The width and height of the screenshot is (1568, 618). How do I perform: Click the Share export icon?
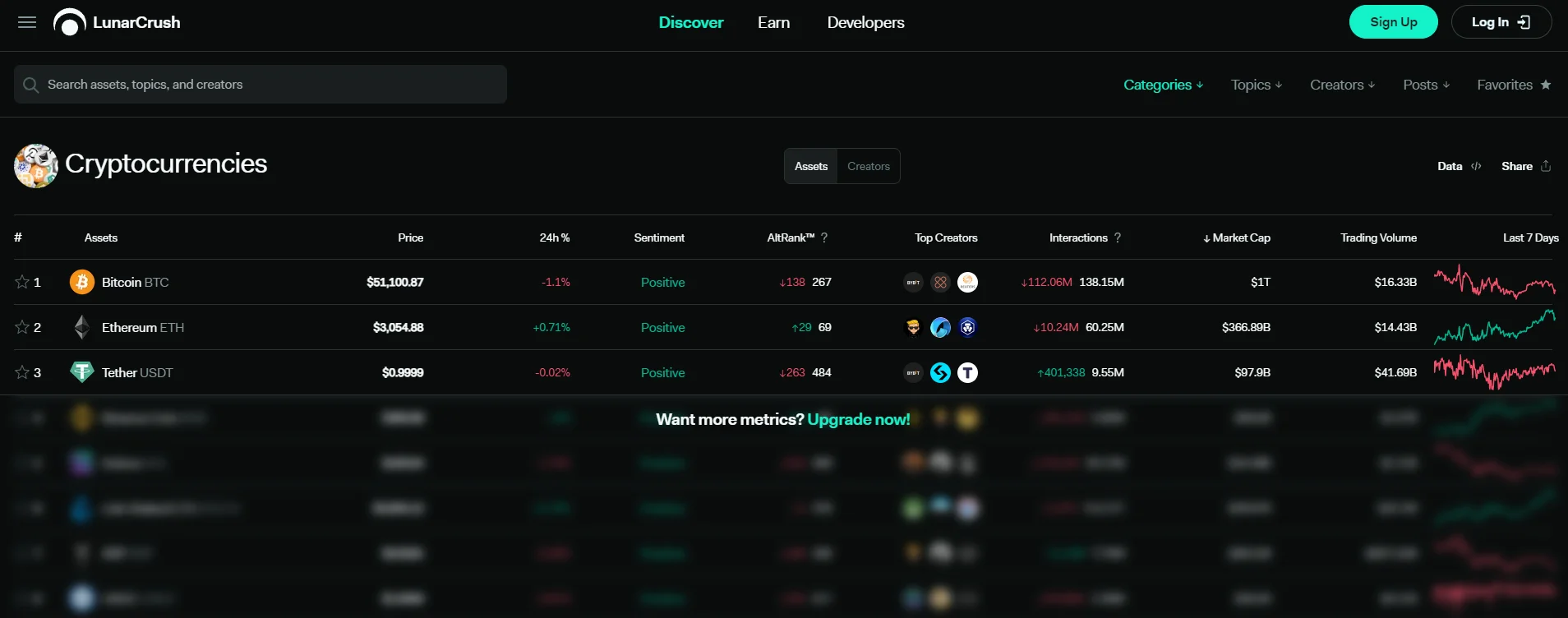point(1546,166)
